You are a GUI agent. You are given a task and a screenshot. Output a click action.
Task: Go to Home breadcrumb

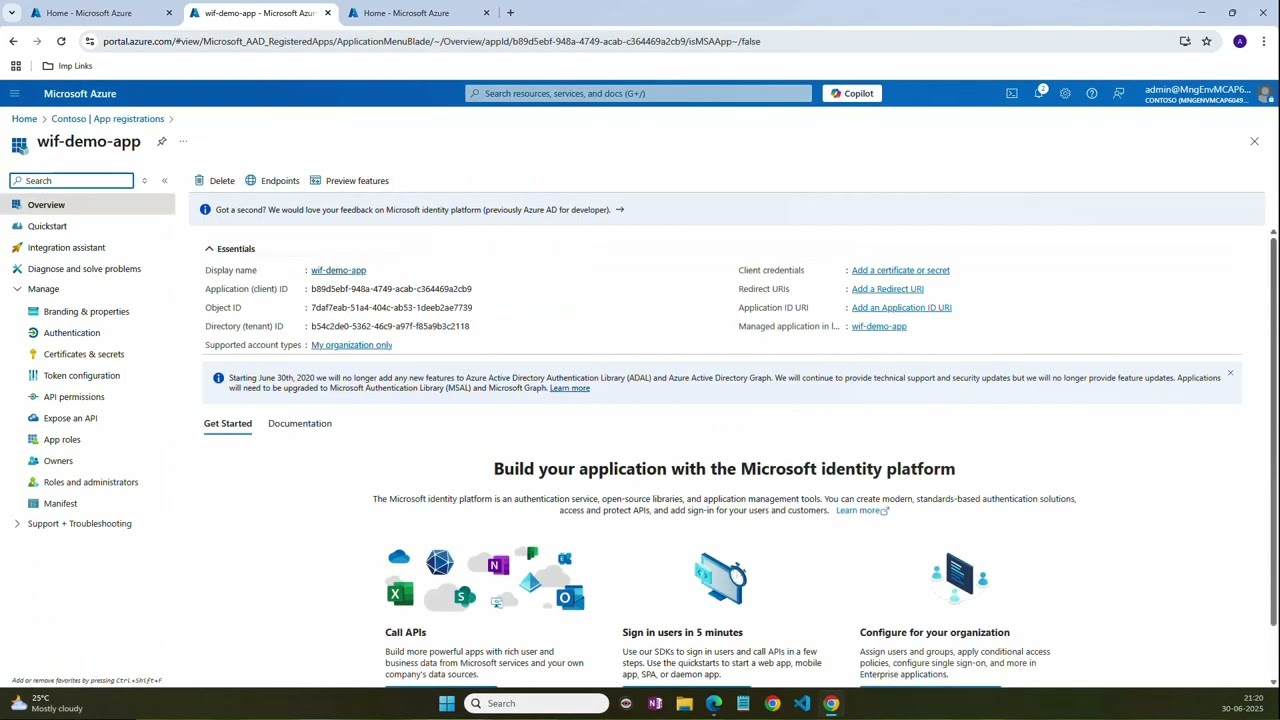[x=24, y=119]
